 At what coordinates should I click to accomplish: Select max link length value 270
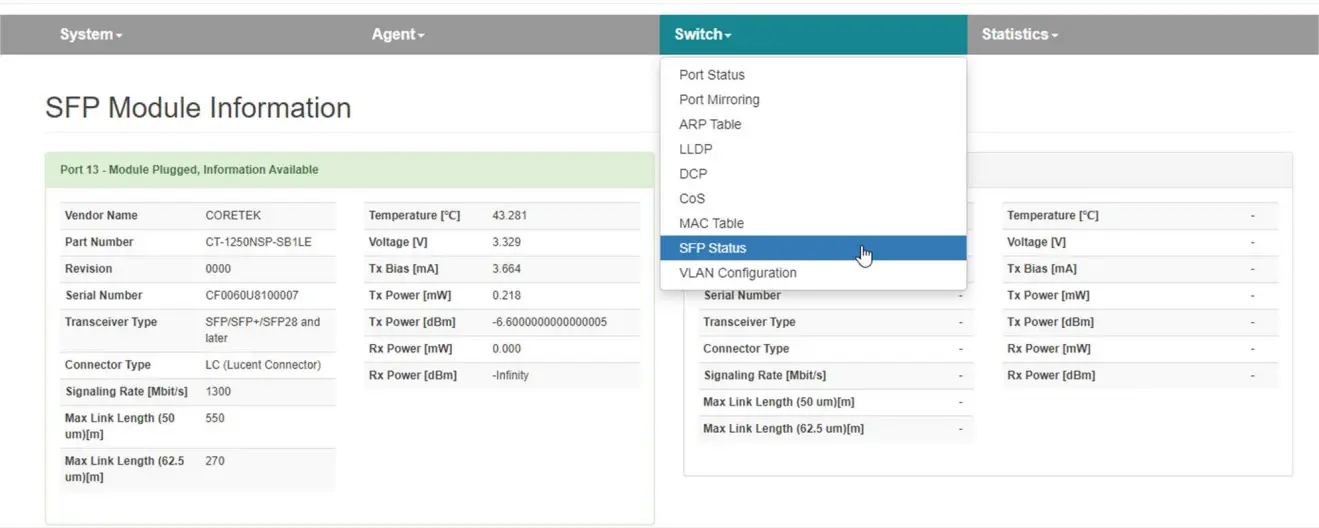215,461
